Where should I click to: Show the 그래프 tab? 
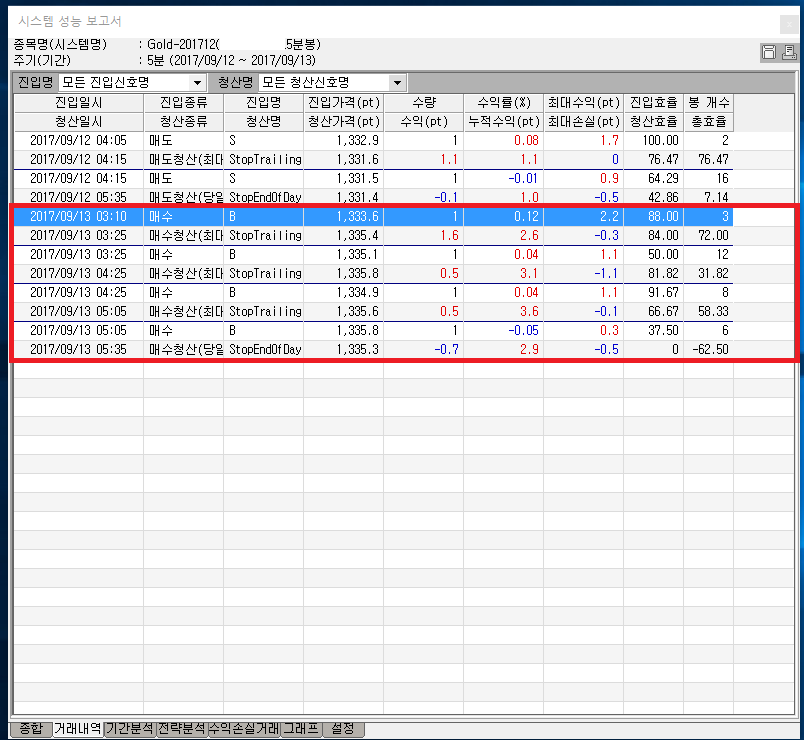(301, 729)
